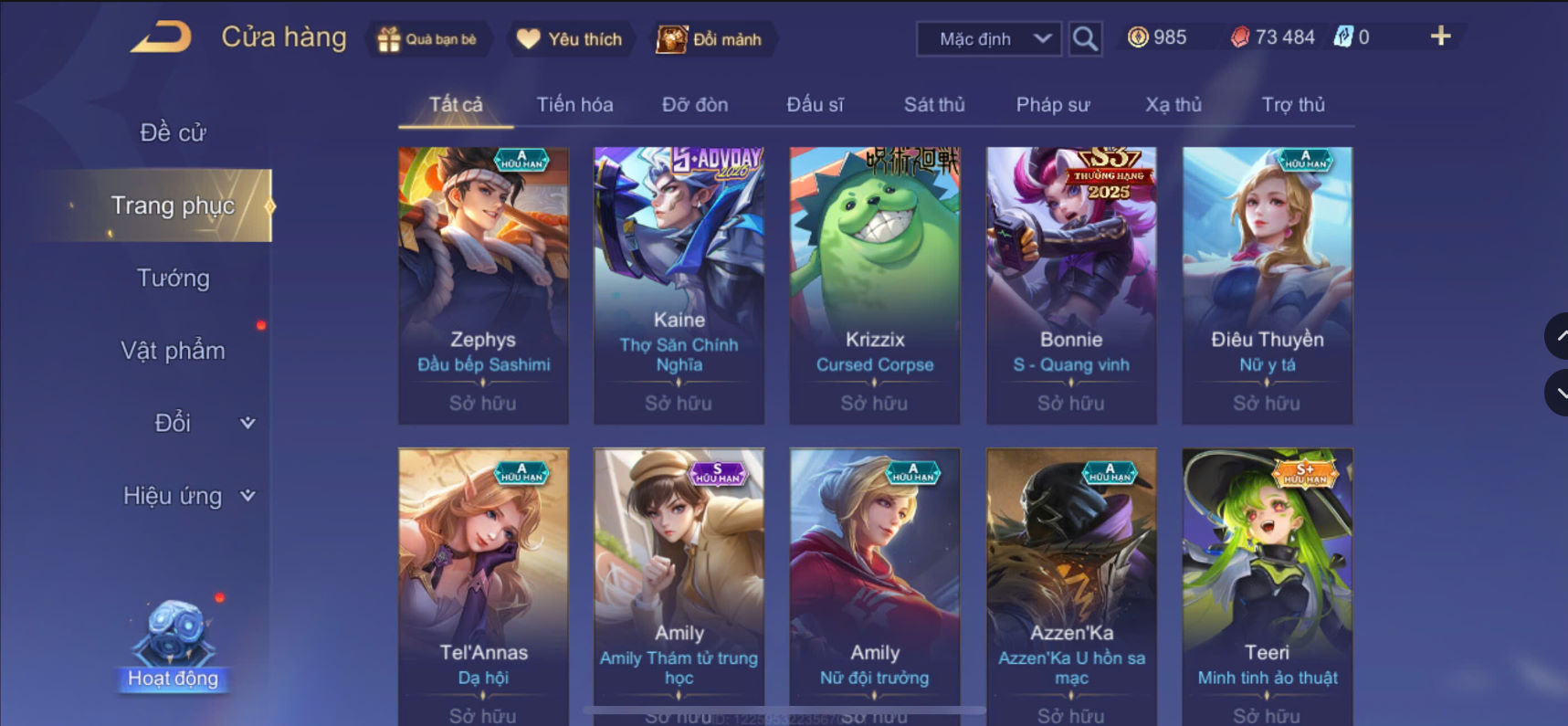Select the Pháp sư tab
Image resolution: width=1568 pixels, height=726 pixels.
coord(1053,104)
